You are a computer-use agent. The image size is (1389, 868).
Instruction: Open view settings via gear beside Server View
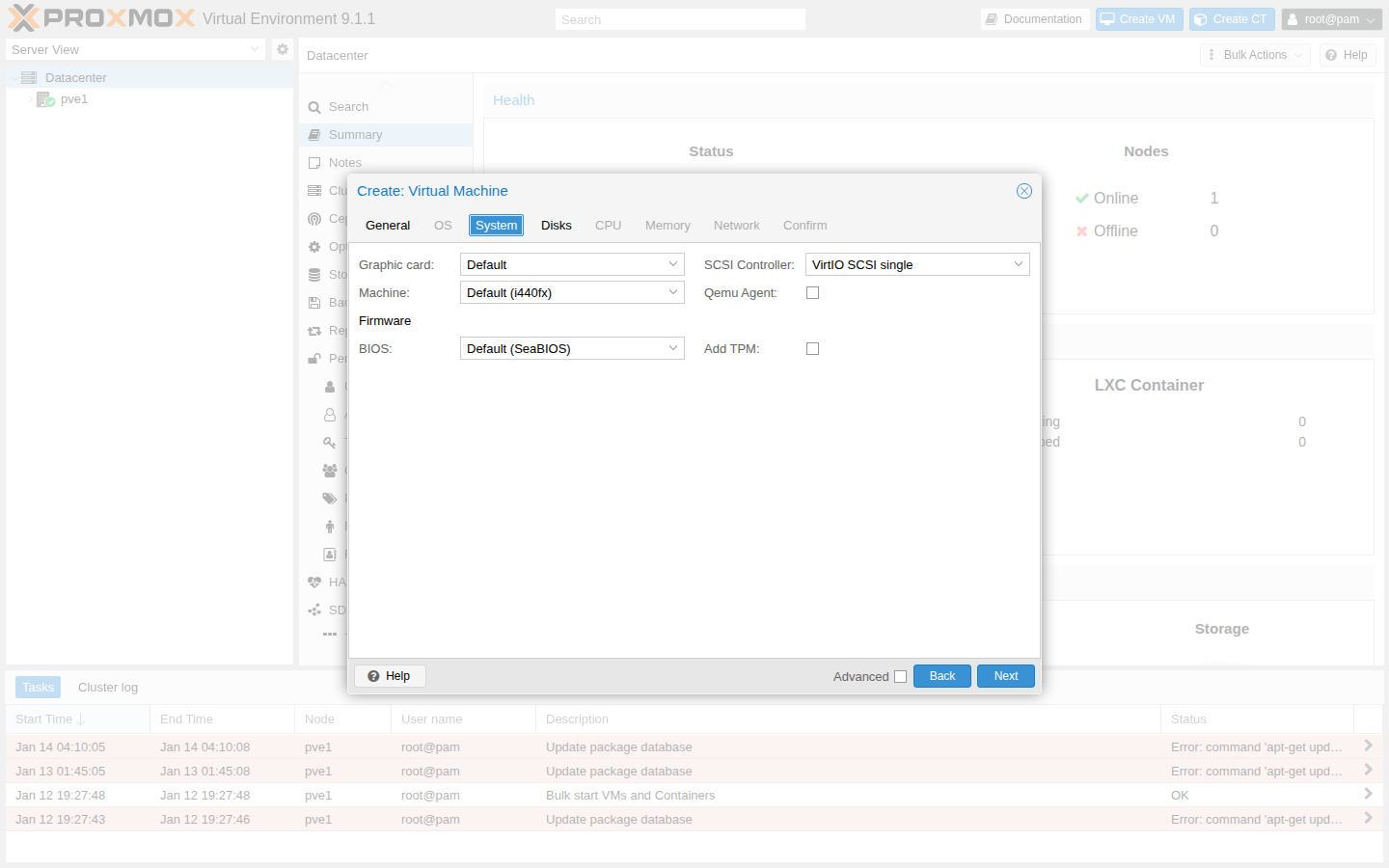click(281, 49)
